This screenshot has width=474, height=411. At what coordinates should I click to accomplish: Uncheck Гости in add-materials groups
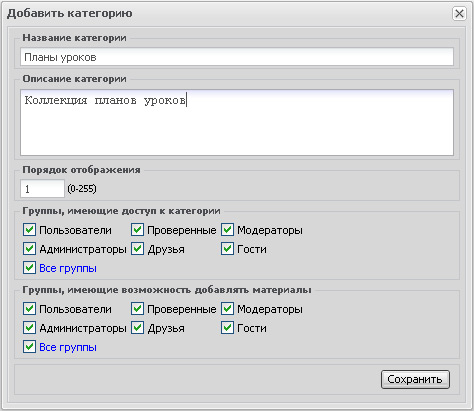pos(227,328)
